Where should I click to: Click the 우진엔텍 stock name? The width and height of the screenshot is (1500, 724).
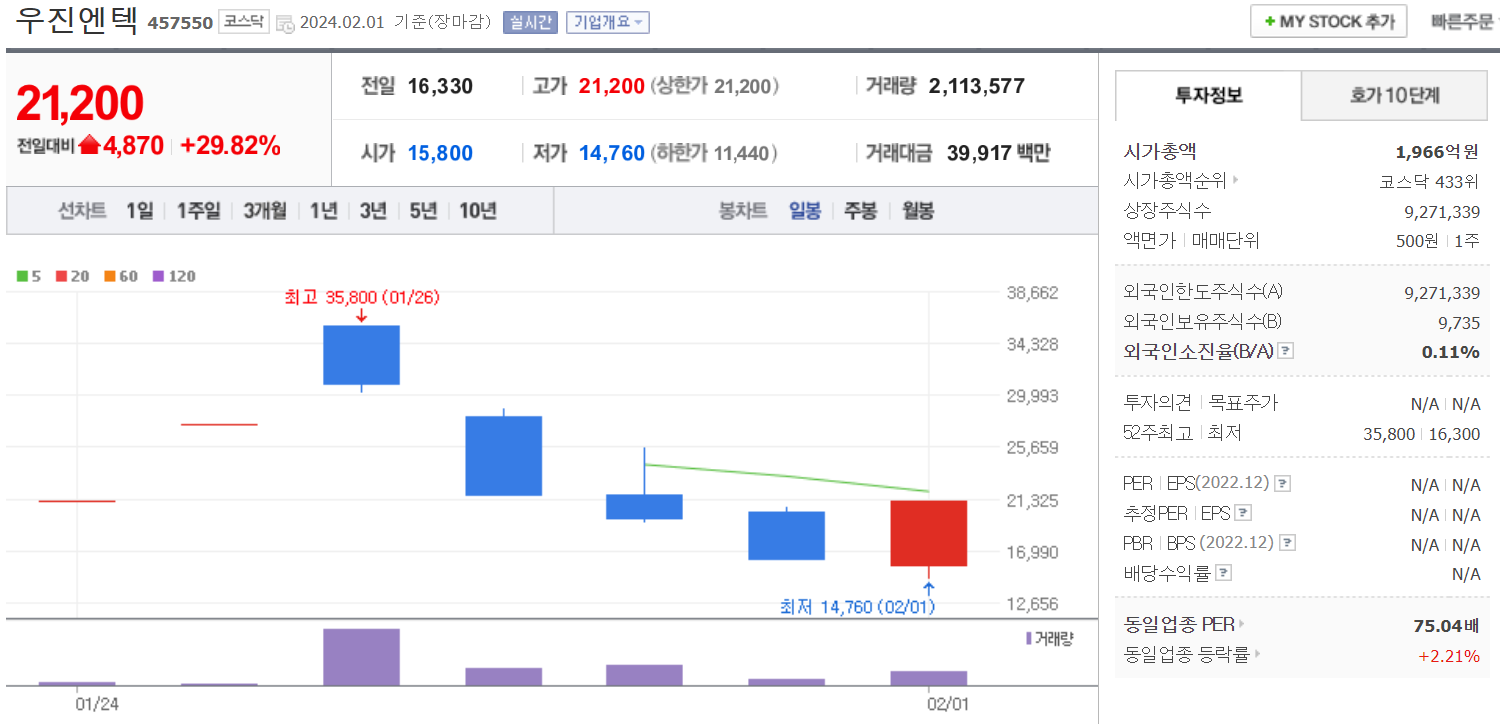point(77,21)
